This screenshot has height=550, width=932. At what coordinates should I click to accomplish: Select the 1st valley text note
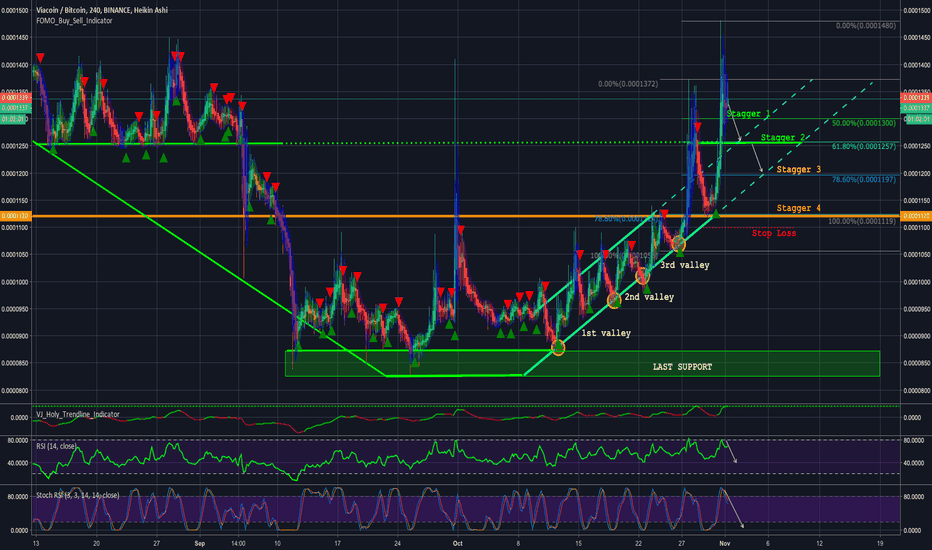[x=606, y=333]
